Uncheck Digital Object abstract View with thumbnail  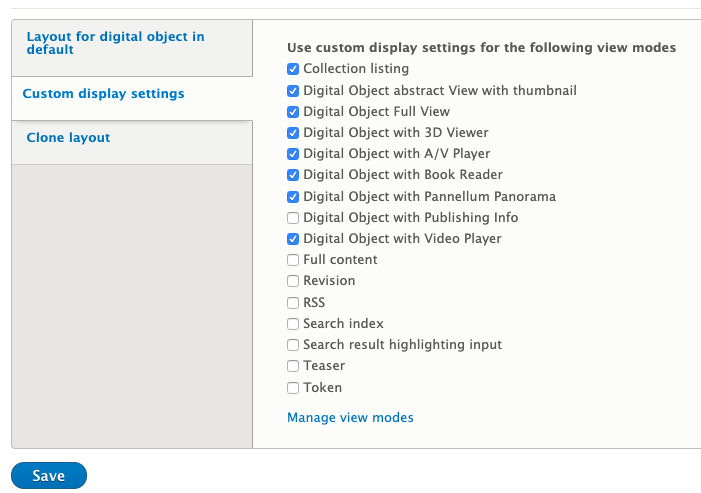pyautogui.click(x=293, y=91)
